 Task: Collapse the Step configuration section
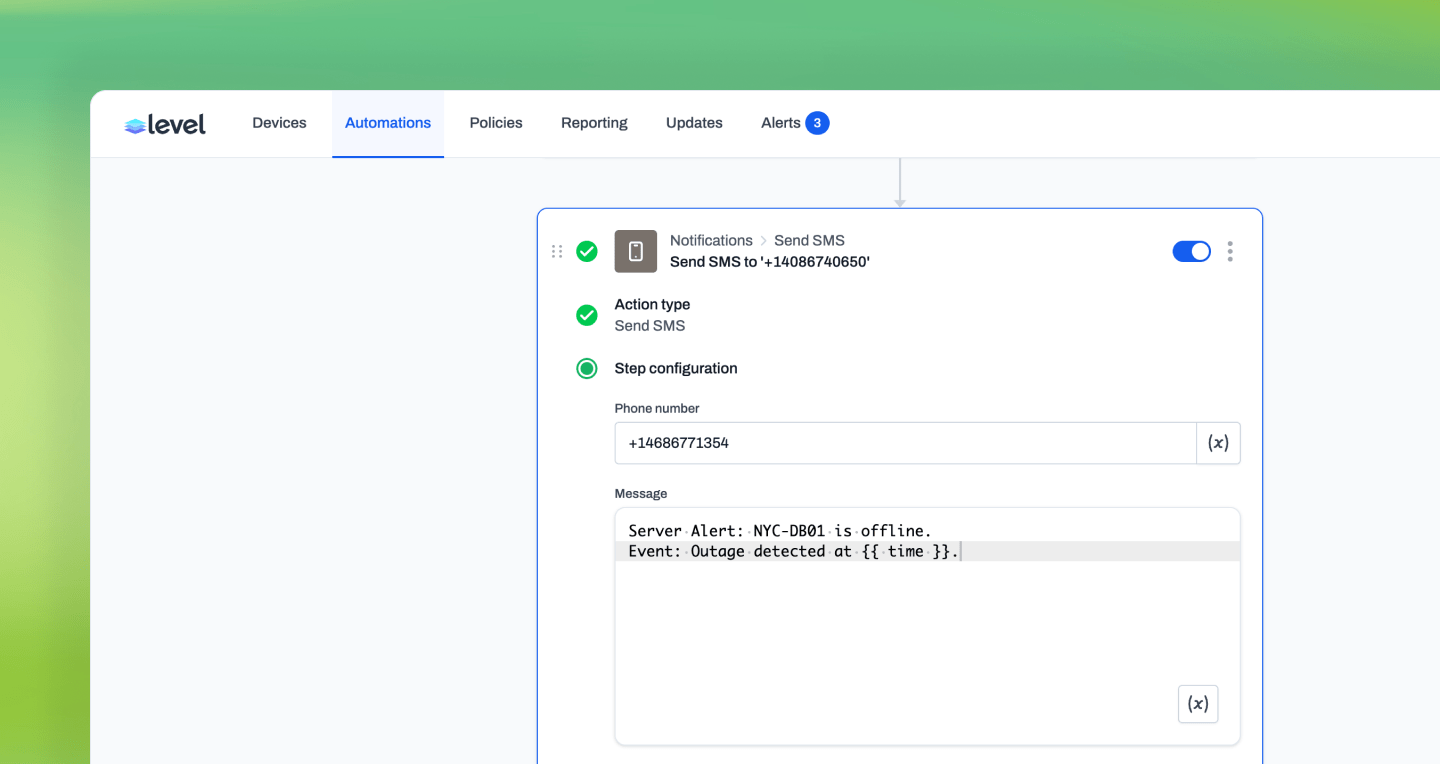[x=676, y=368]
